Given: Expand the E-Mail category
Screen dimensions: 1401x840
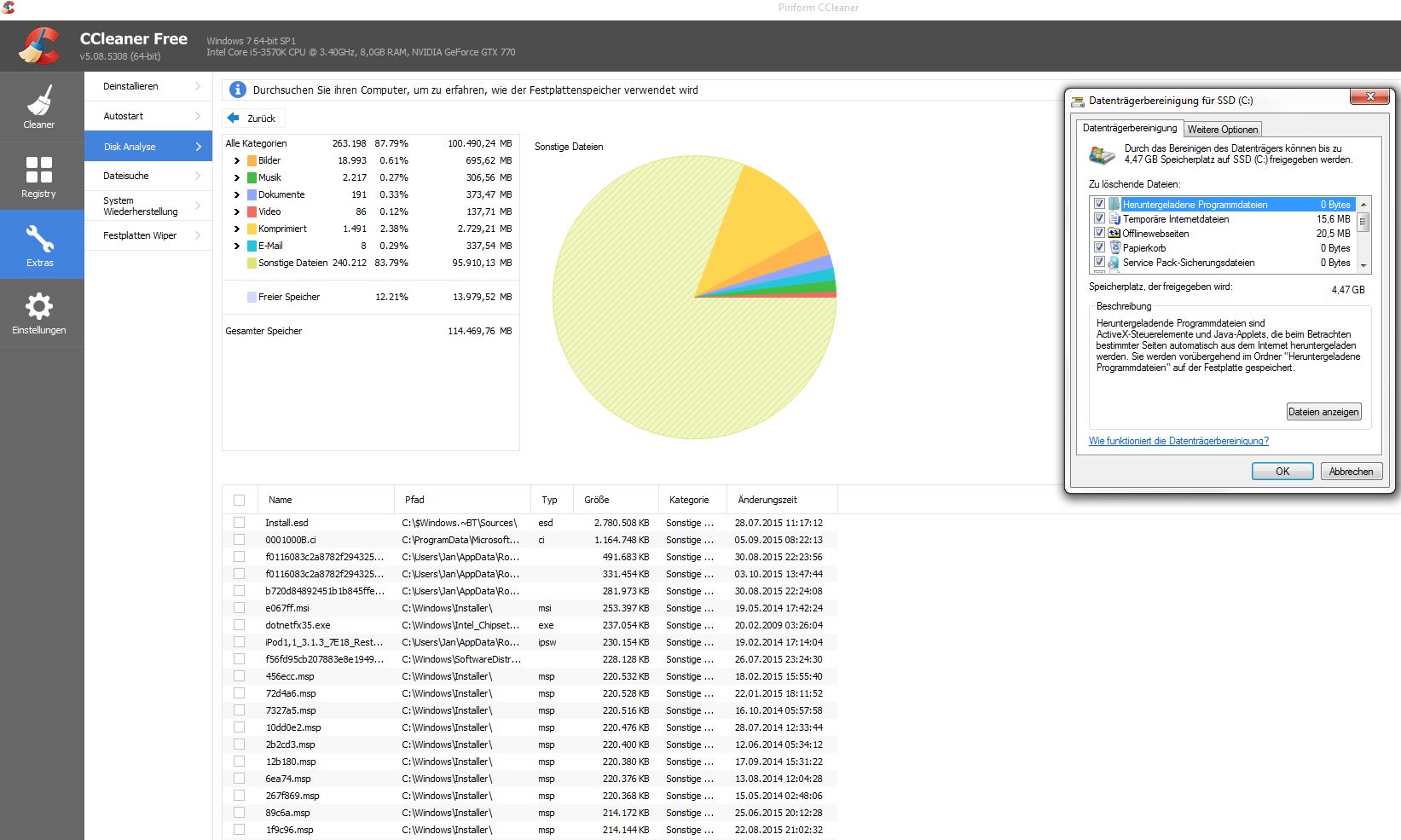Looking at the screenshot, I should click(x=237, y=246).
